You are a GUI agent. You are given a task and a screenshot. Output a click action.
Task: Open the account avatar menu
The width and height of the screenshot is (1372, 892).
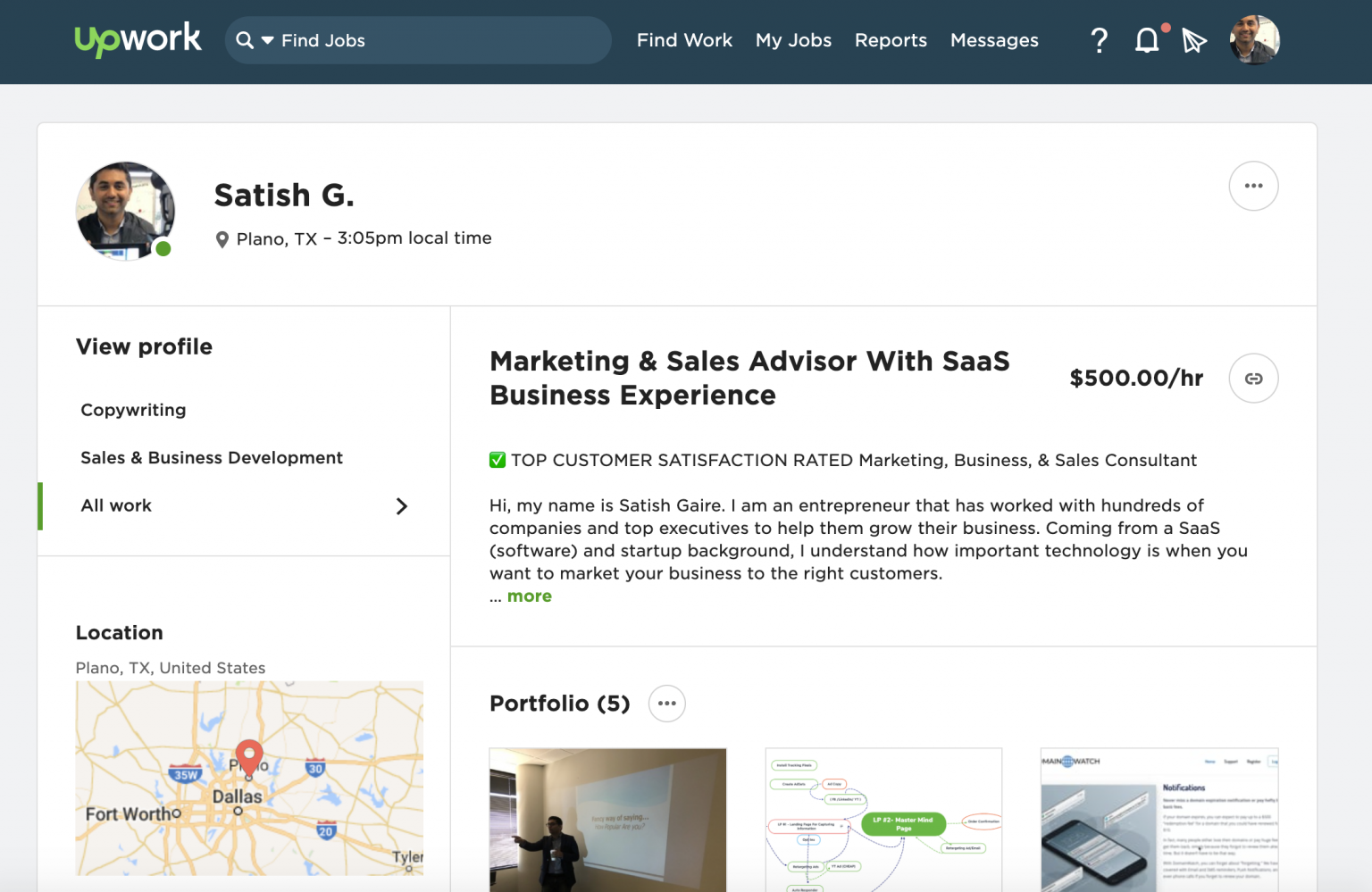tap(1254, 40)
